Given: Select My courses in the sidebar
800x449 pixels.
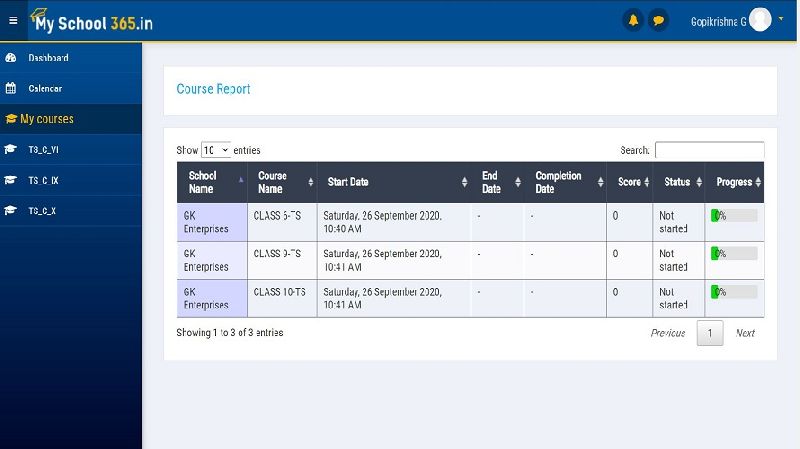Looking at the screenshot, I should click(x=46, y=119).
